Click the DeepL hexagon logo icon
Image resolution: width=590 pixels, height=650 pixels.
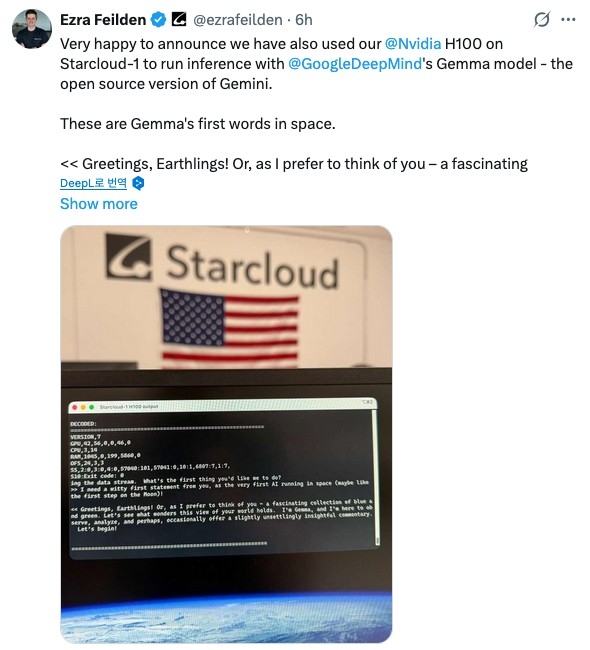138,183
